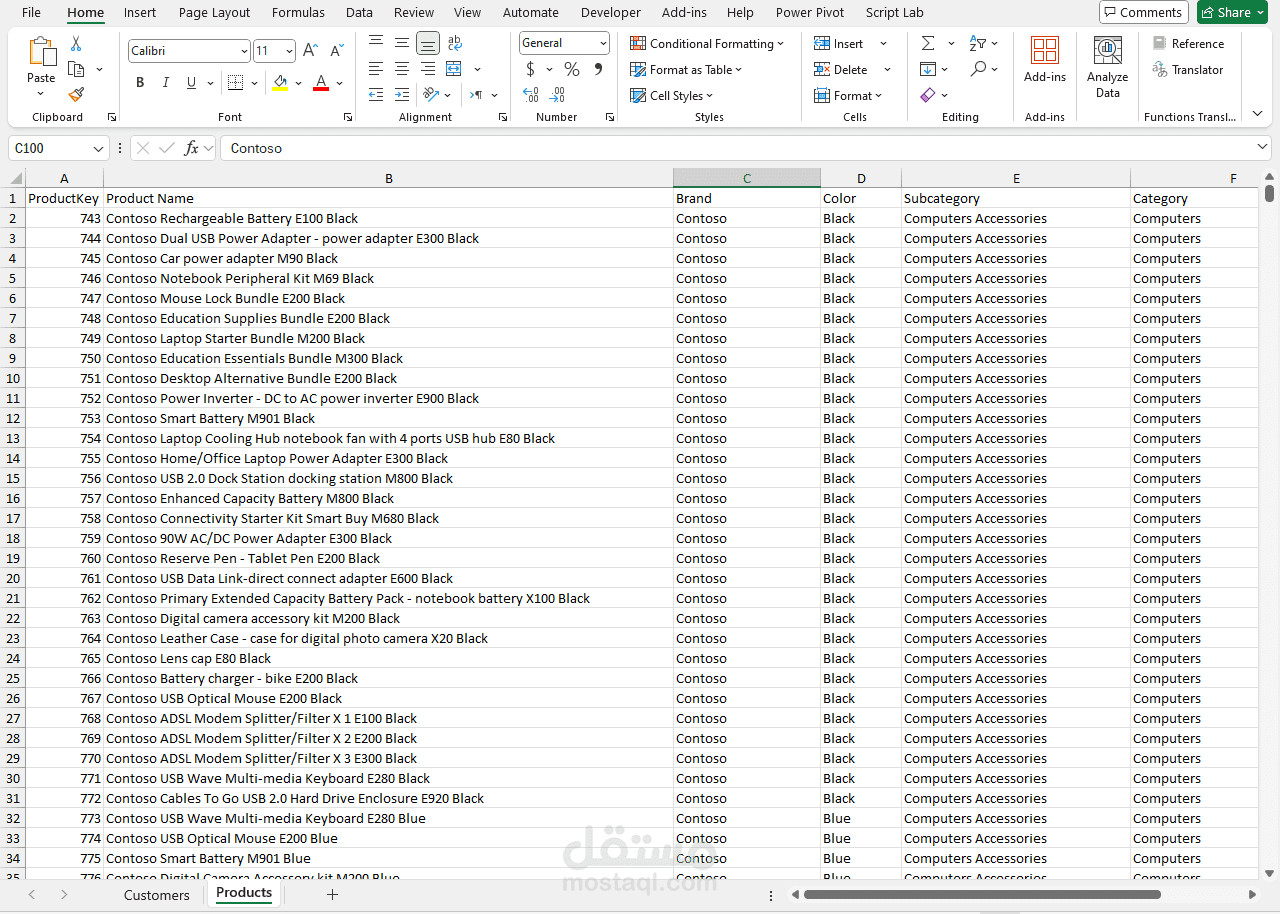
Task: Click the AutoSum sigma icon
Action: click(928, 43)
